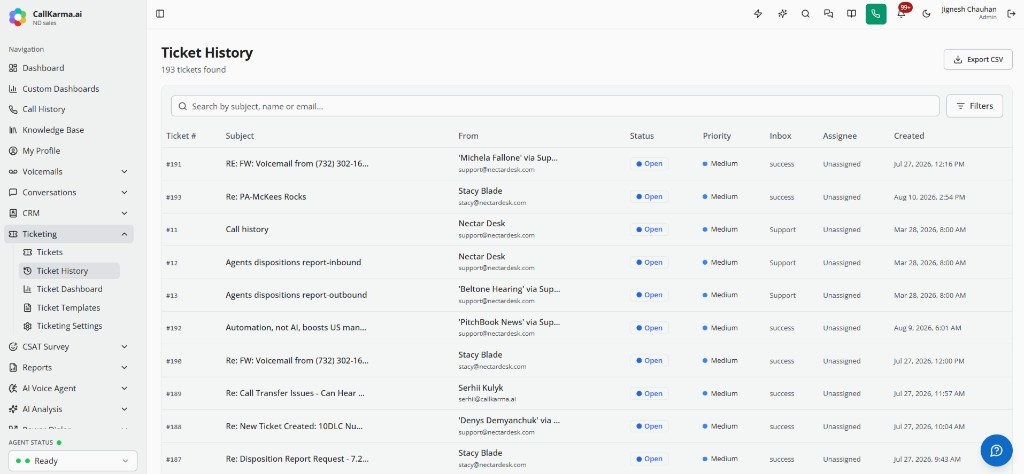Click the Call History phone icon
1024x474 pixels.
[13, 110]
